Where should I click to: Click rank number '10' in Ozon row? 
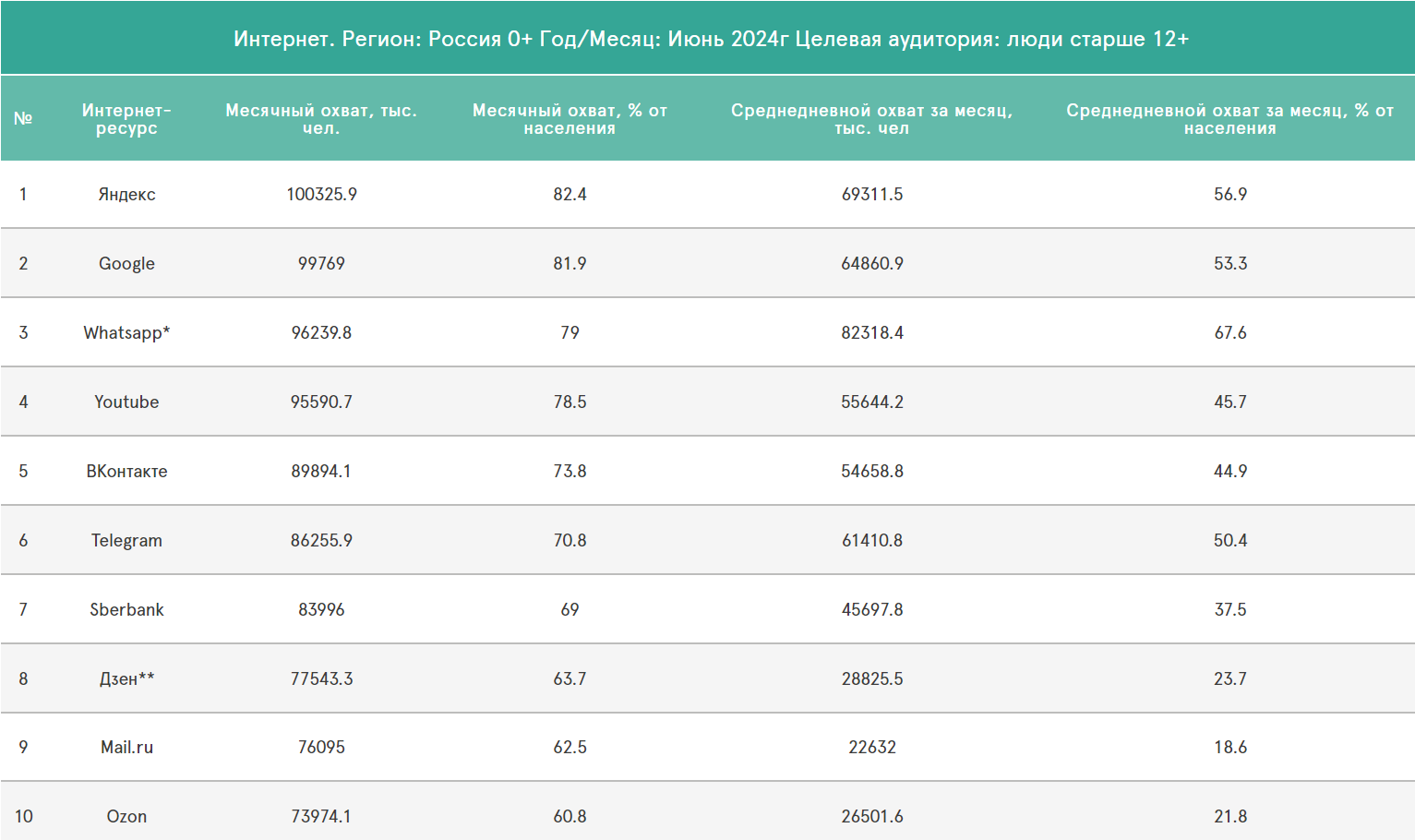[x=23, y=816]
